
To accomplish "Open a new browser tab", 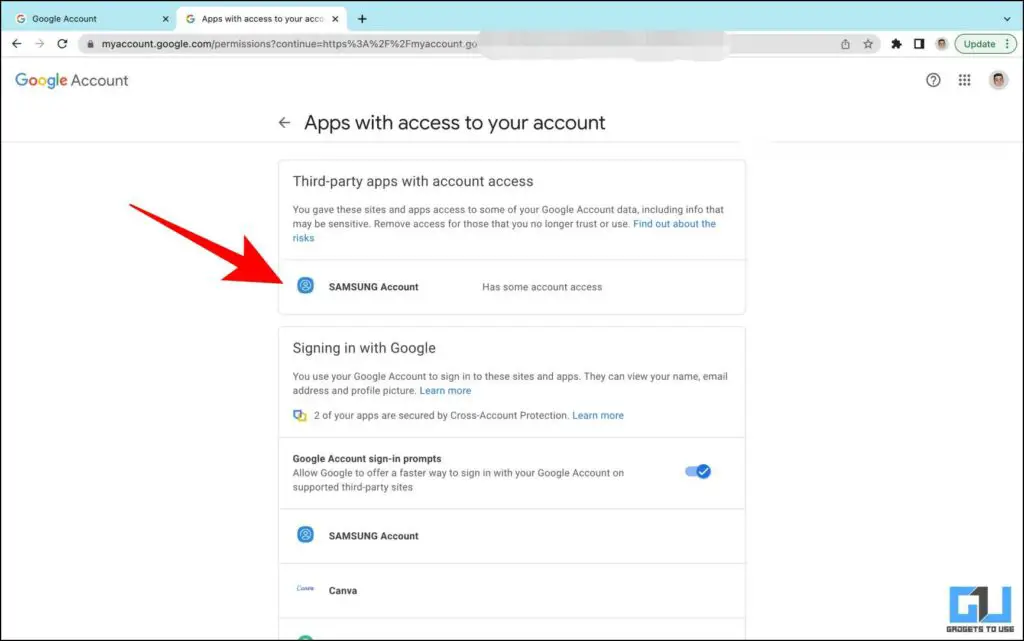I will click(362, 19).
